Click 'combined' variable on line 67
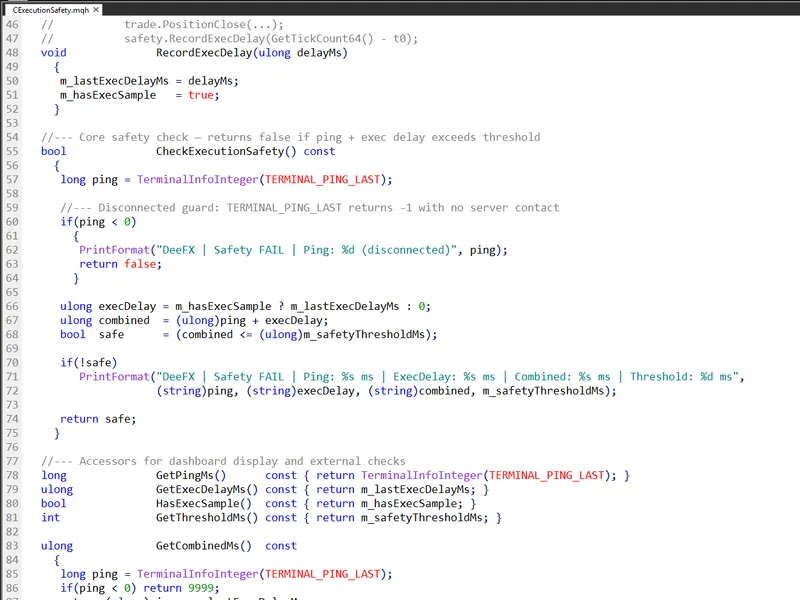Viewport: 800px width, 600px height. click(124, 320)
